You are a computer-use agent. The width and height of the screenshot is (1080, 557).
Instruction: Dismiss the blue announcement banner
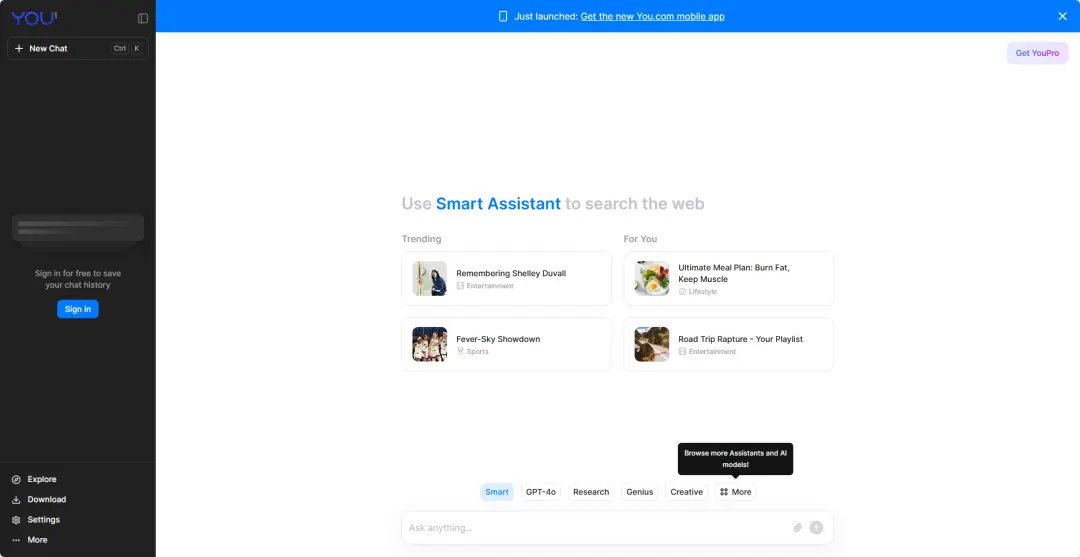[x=1062, y=16]
